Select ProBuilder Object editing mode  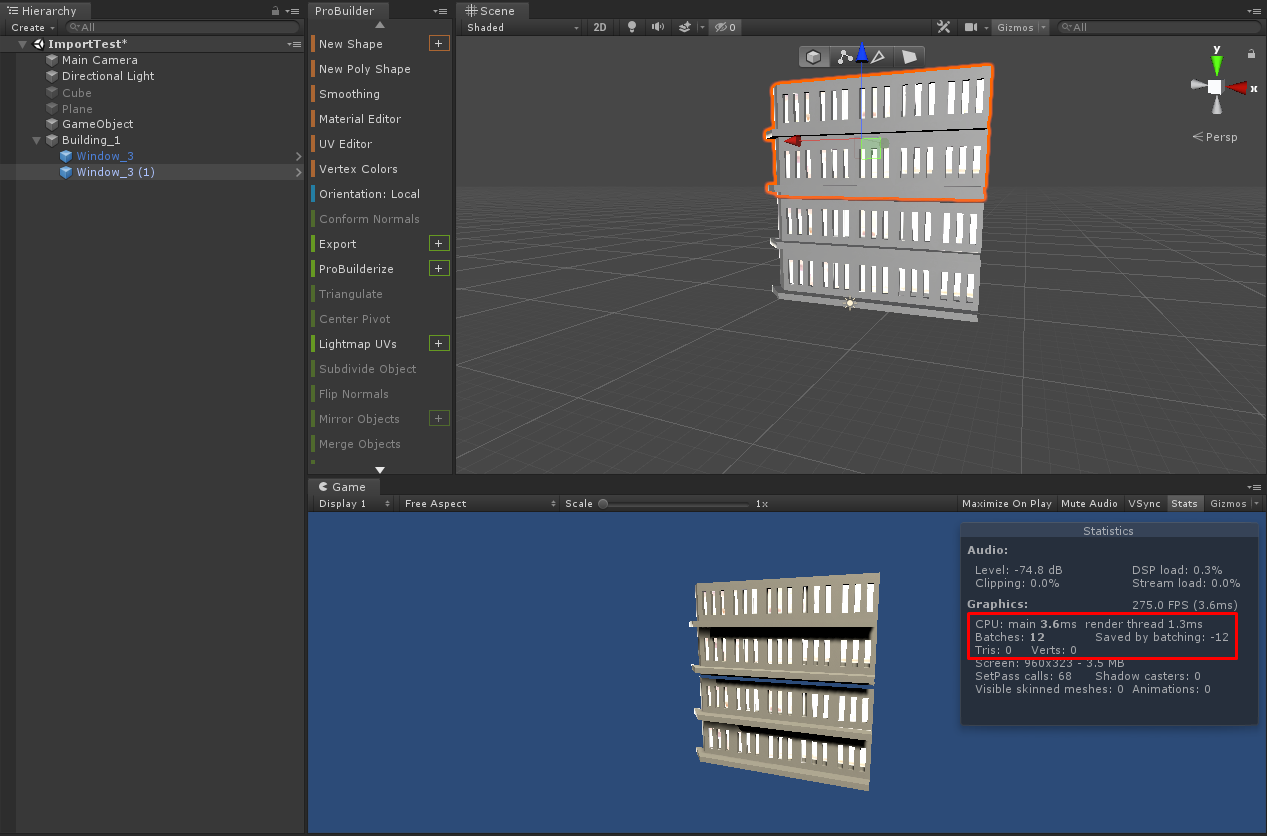[x=813, y=58]
